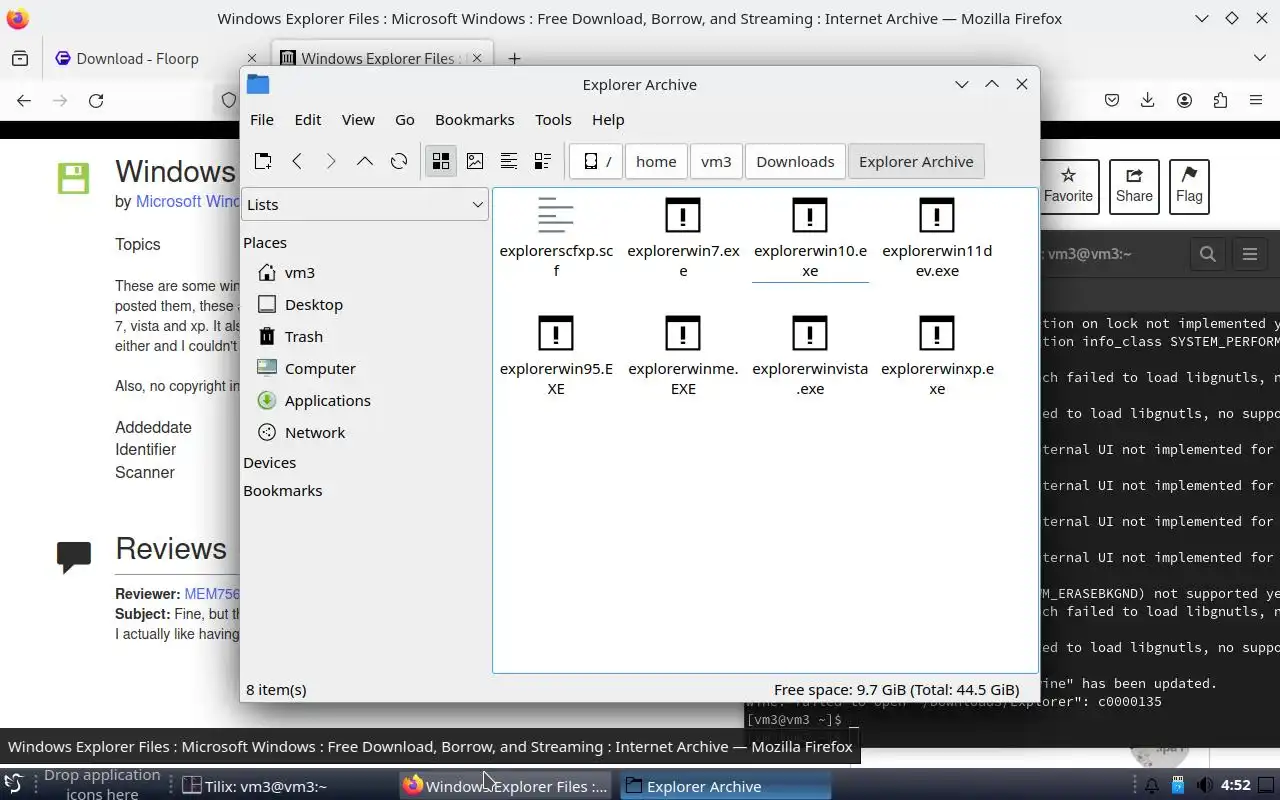Switch to detailed list view mode

pyautogui.click(x=543, y=161)
